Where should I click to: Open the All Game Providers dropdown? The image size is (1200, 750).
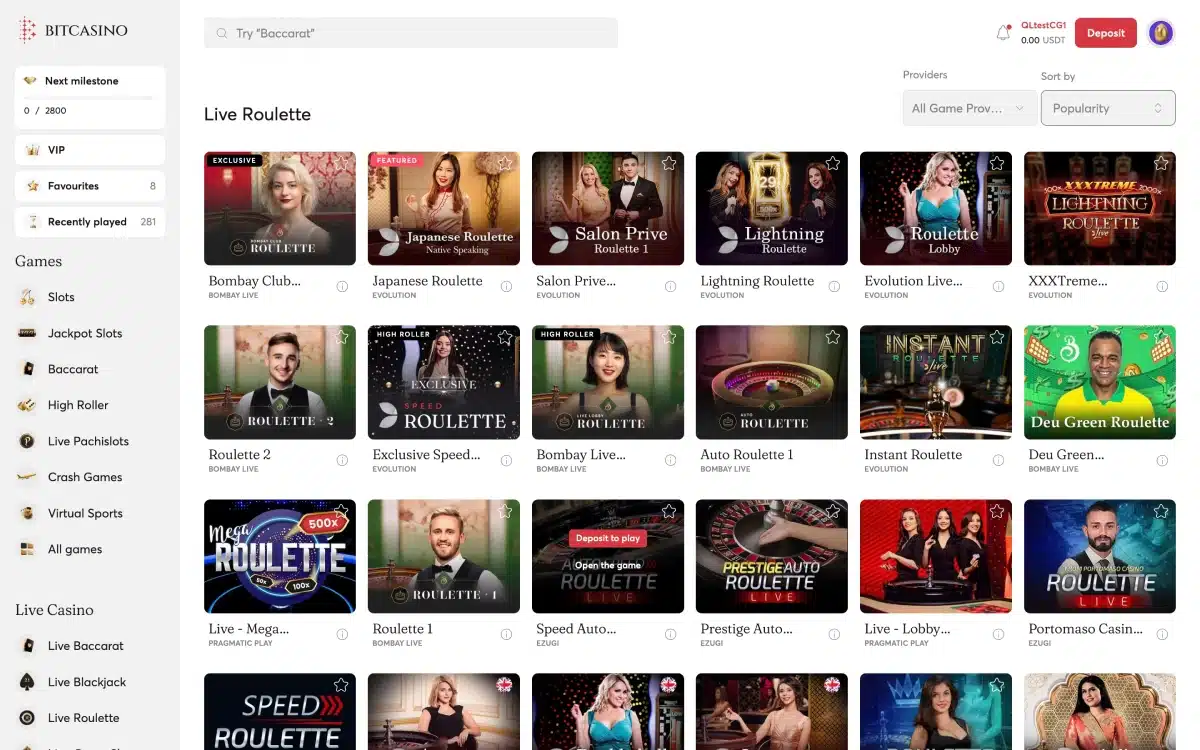[x=969, y=108]
